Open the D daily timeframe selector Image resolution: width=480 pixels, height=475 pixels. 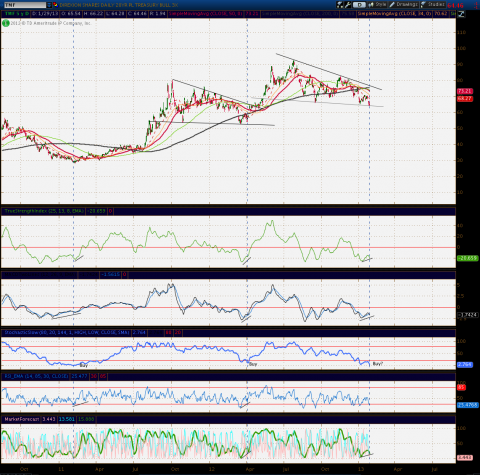[359, 5]
